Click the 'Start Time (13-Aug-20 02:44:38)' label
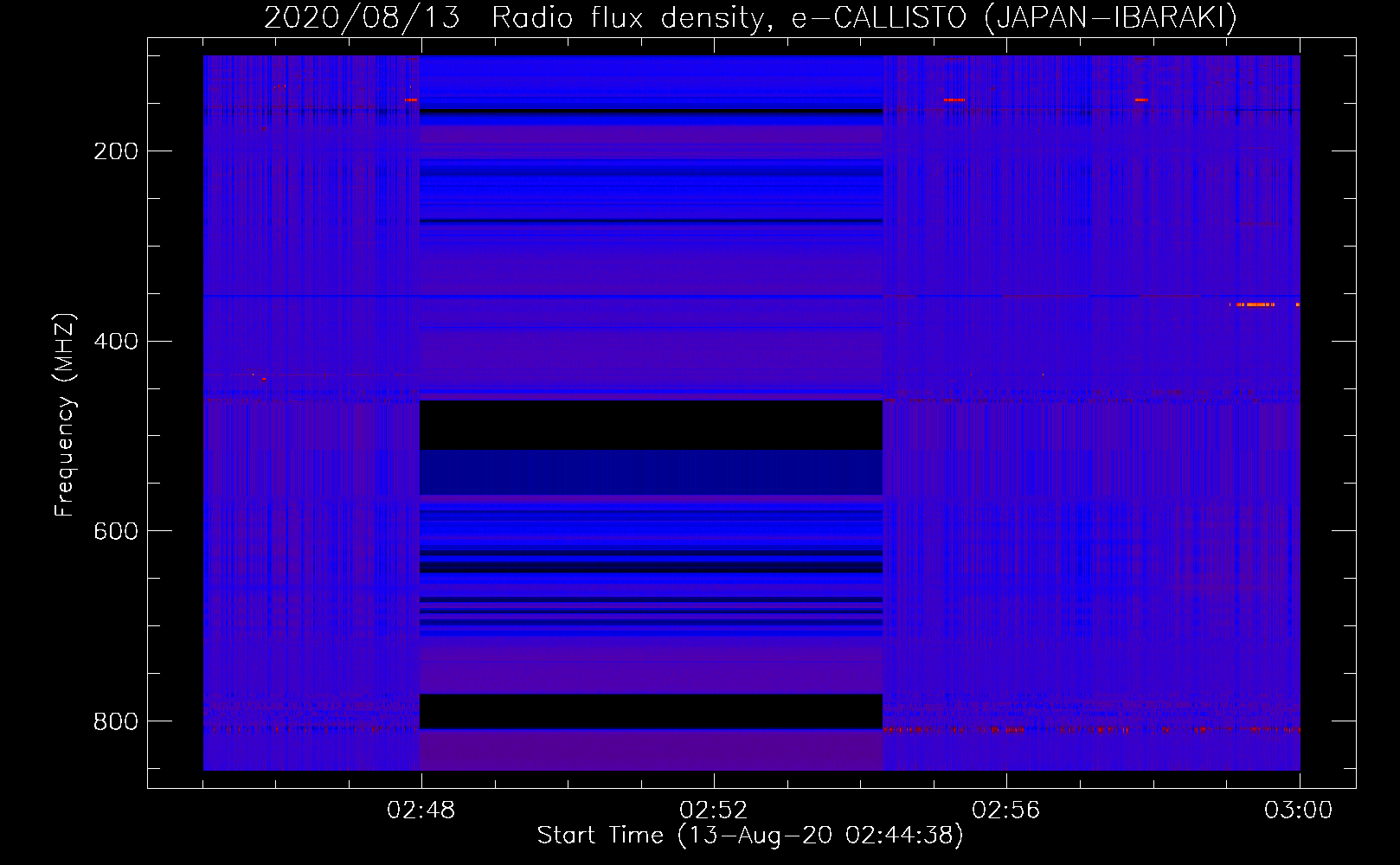This screenshot has width=1400, height=865. pyautogui.click(x=750, y=836)
